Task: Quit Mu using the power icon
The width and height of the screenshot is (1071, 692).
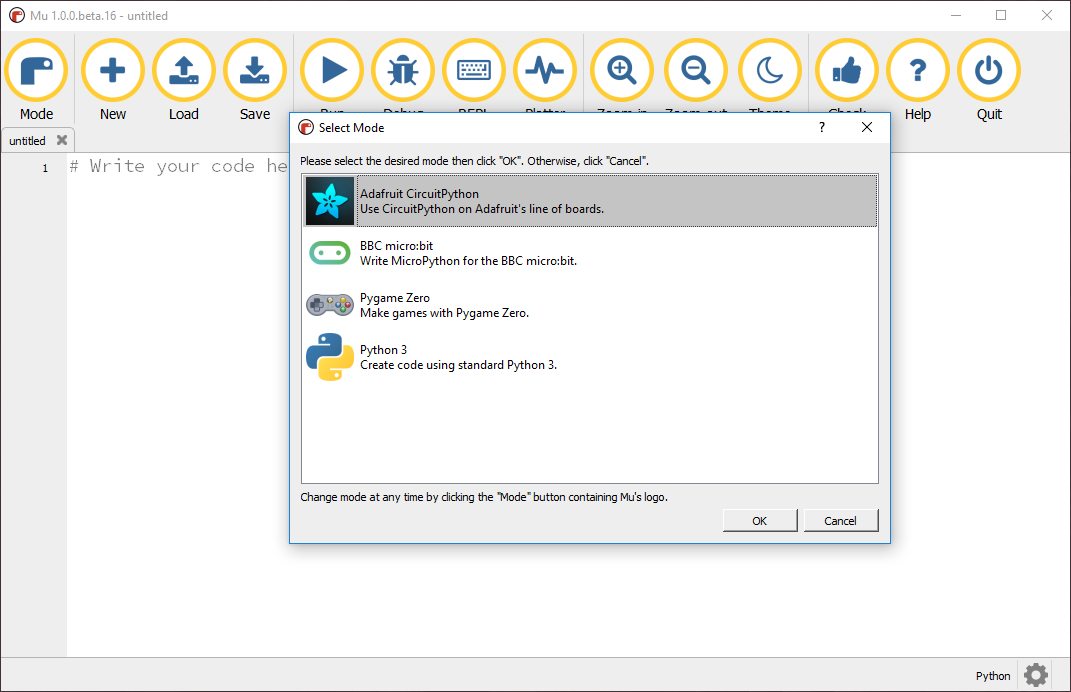Action: tap(989, 70)
